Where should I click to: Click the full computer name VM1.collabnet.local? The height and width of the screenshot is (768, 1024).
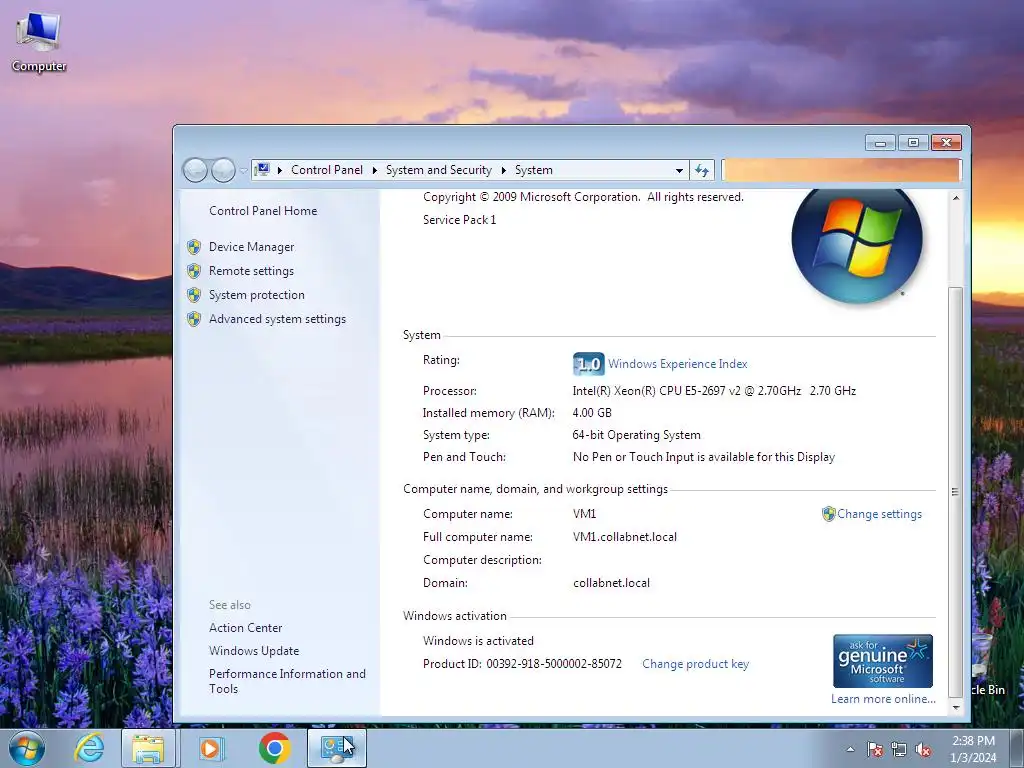point(625,537)
